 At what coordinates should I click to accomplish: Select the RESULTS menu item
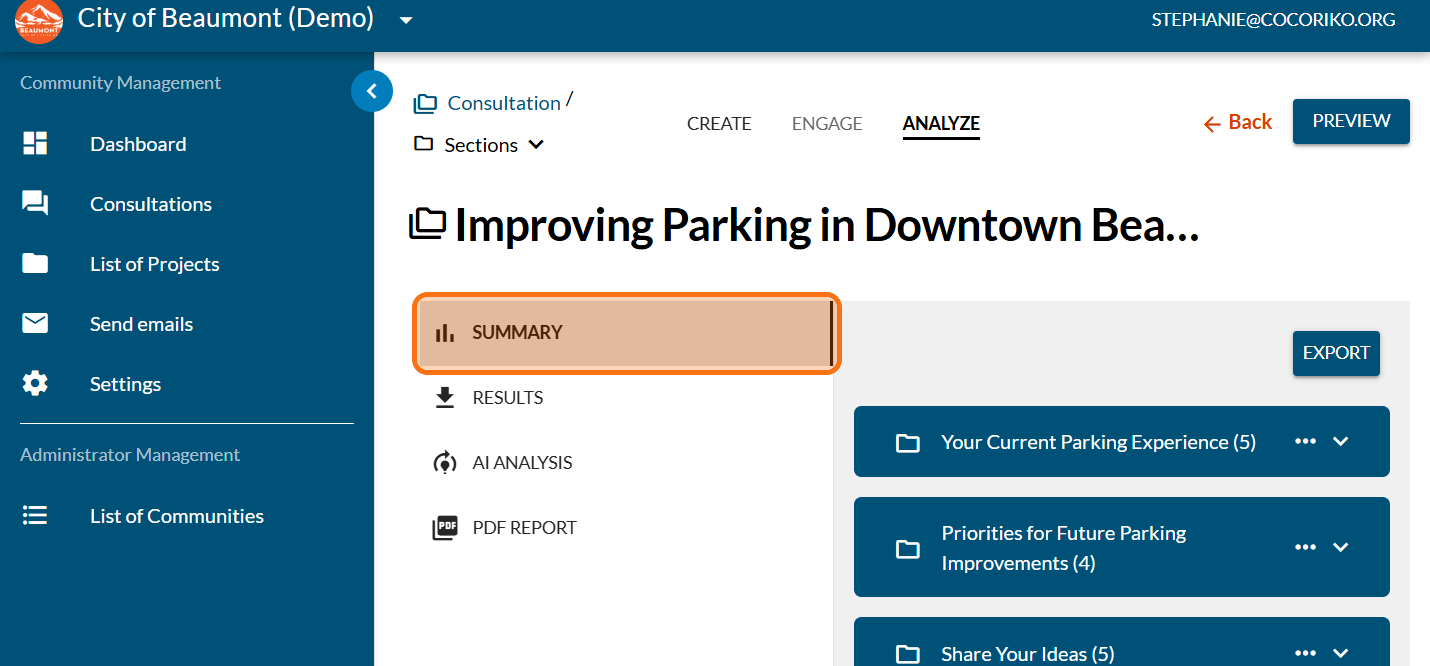coord(507,398)
